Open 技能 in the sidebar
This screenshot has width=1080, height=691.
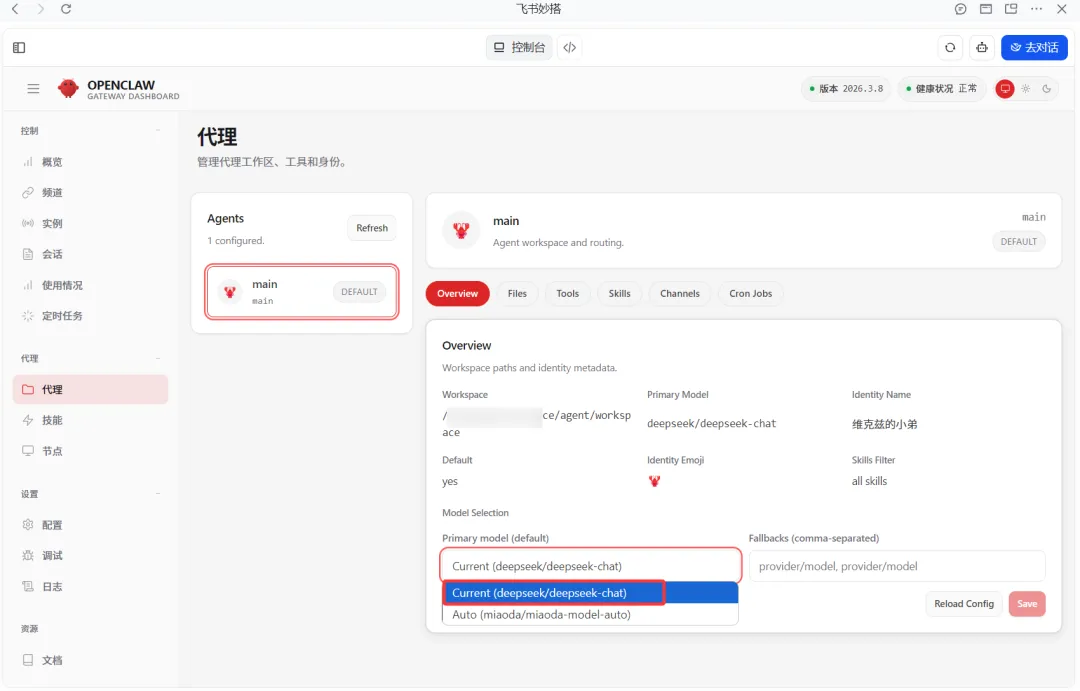90,420
